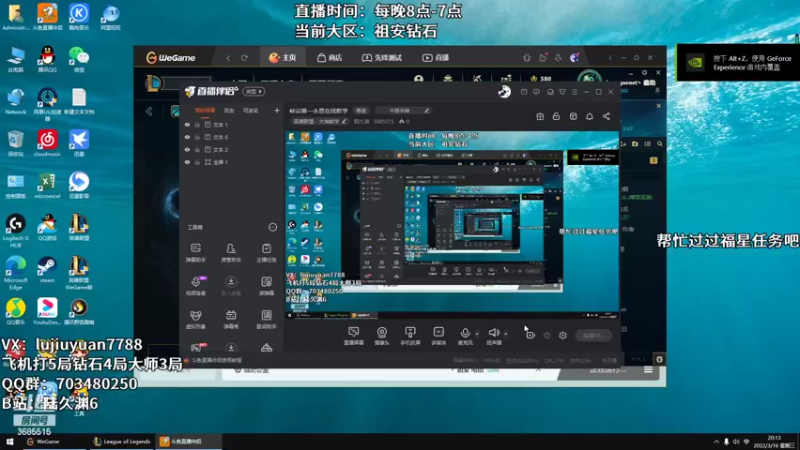Screen dimensions: 800x450
Task: Open the Windows Start menu
Action: [x=9, y=442]
